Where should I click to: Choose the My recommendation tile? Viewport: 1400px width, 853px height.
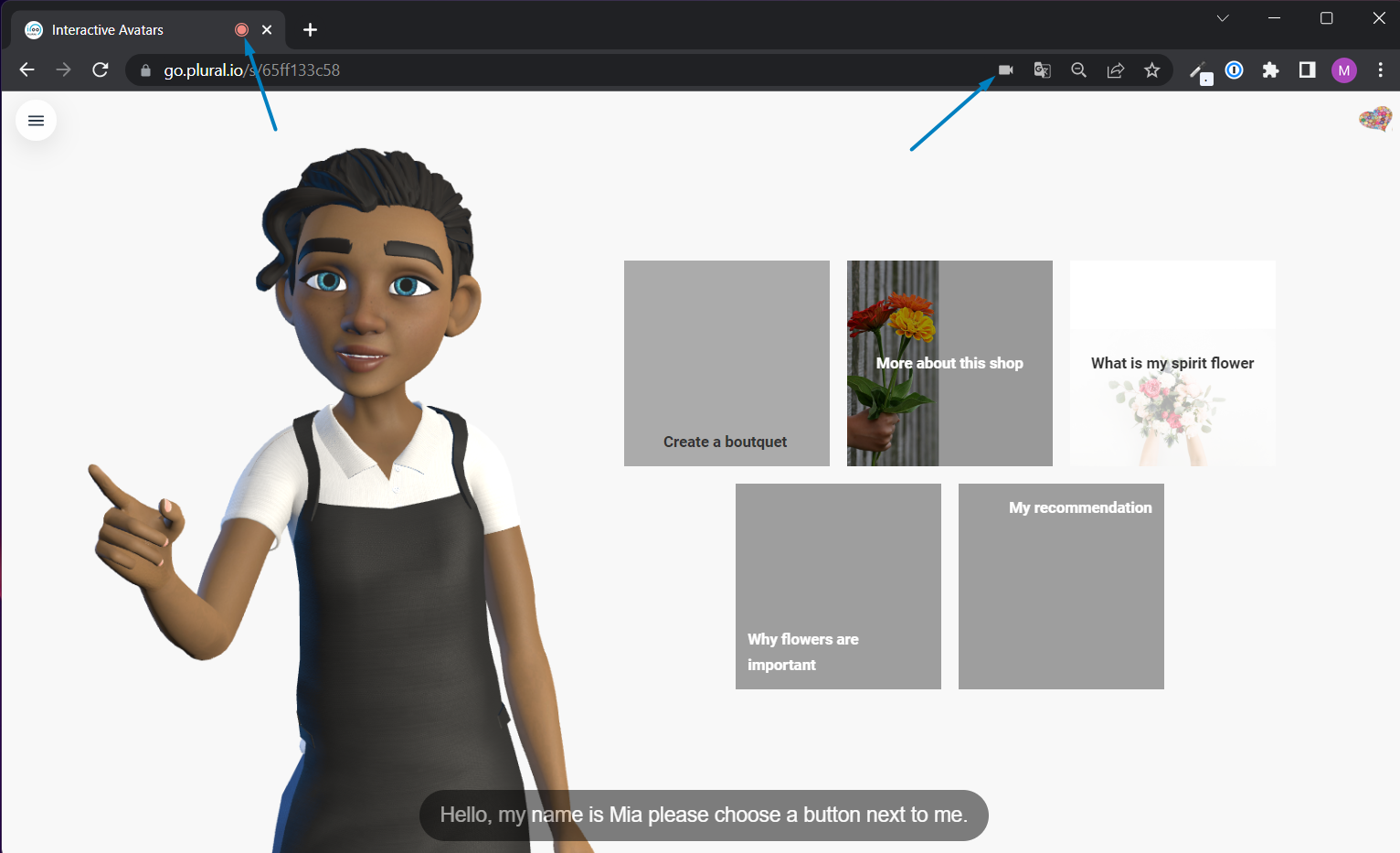[1061, 586]
